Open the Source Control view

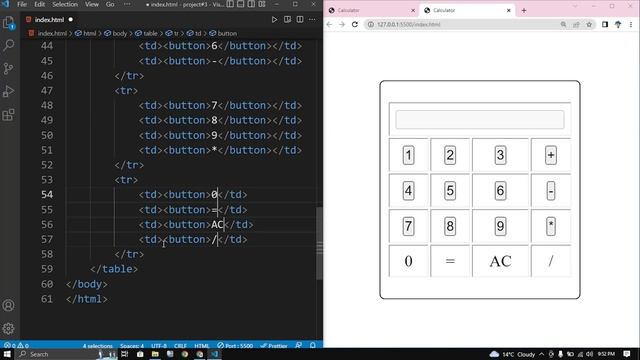(x=9, y=68)
